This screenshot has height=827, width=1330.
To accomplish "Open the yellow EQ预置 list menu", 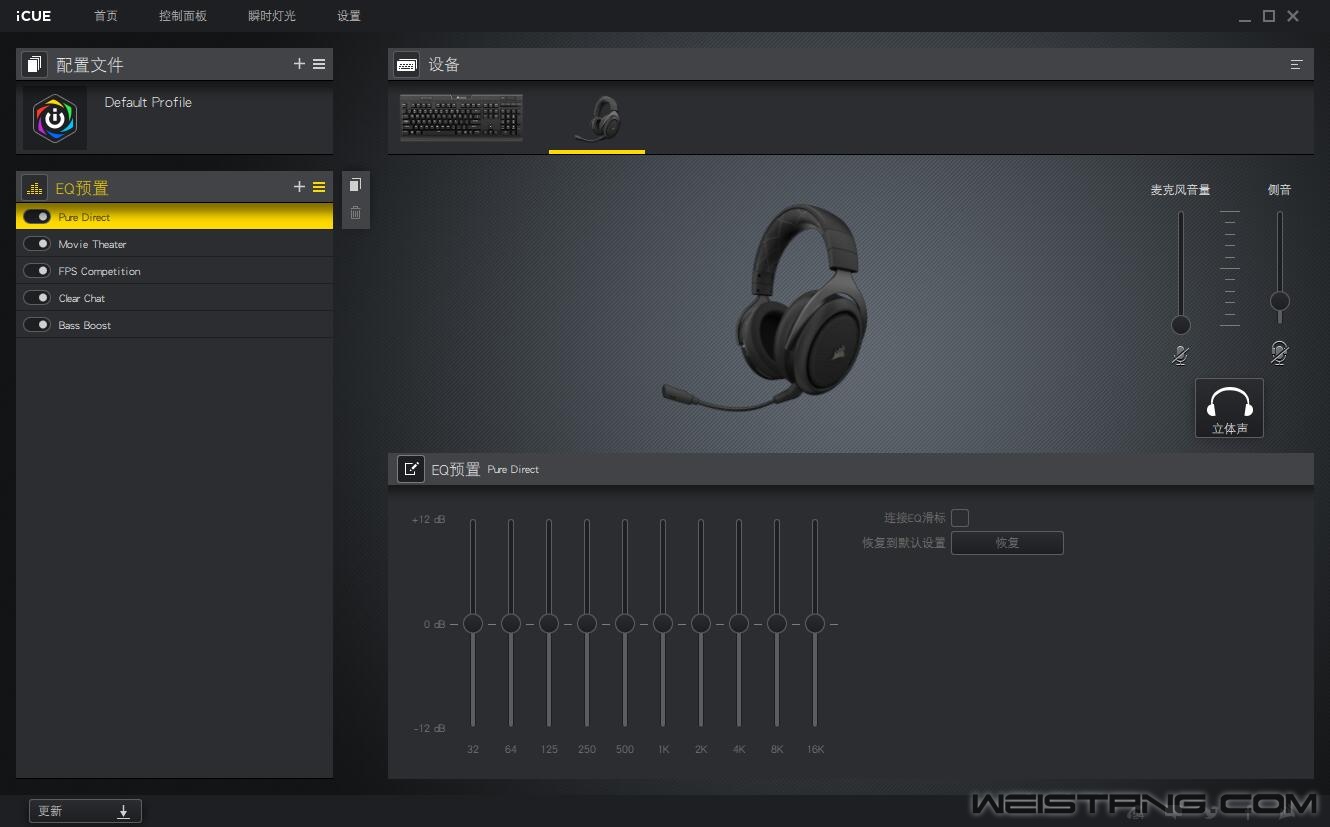I will click(x=319, y=187).
